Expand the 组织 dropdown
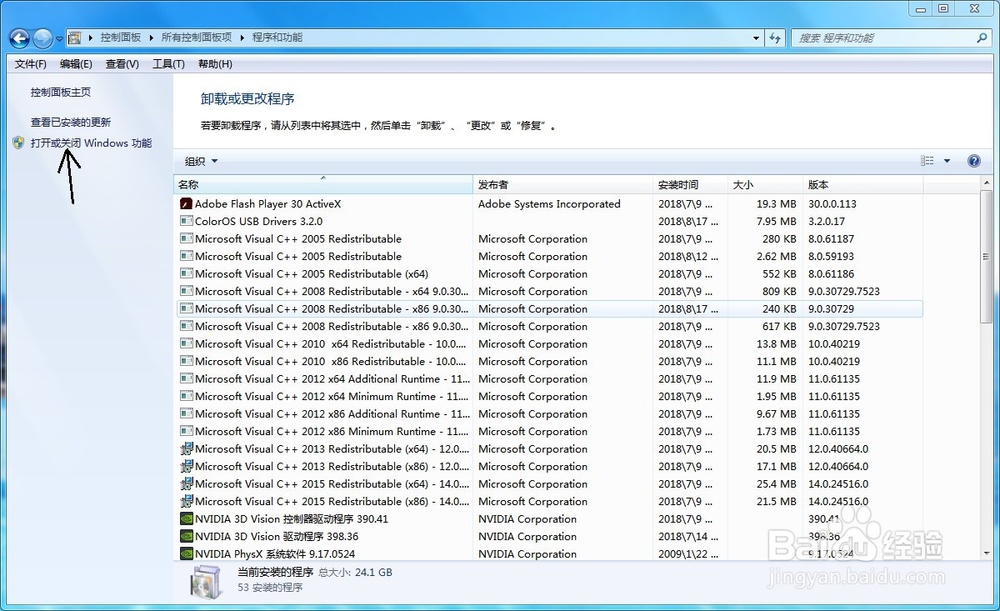The width and height of the screenshot is (1000, 611). point(201,161)
